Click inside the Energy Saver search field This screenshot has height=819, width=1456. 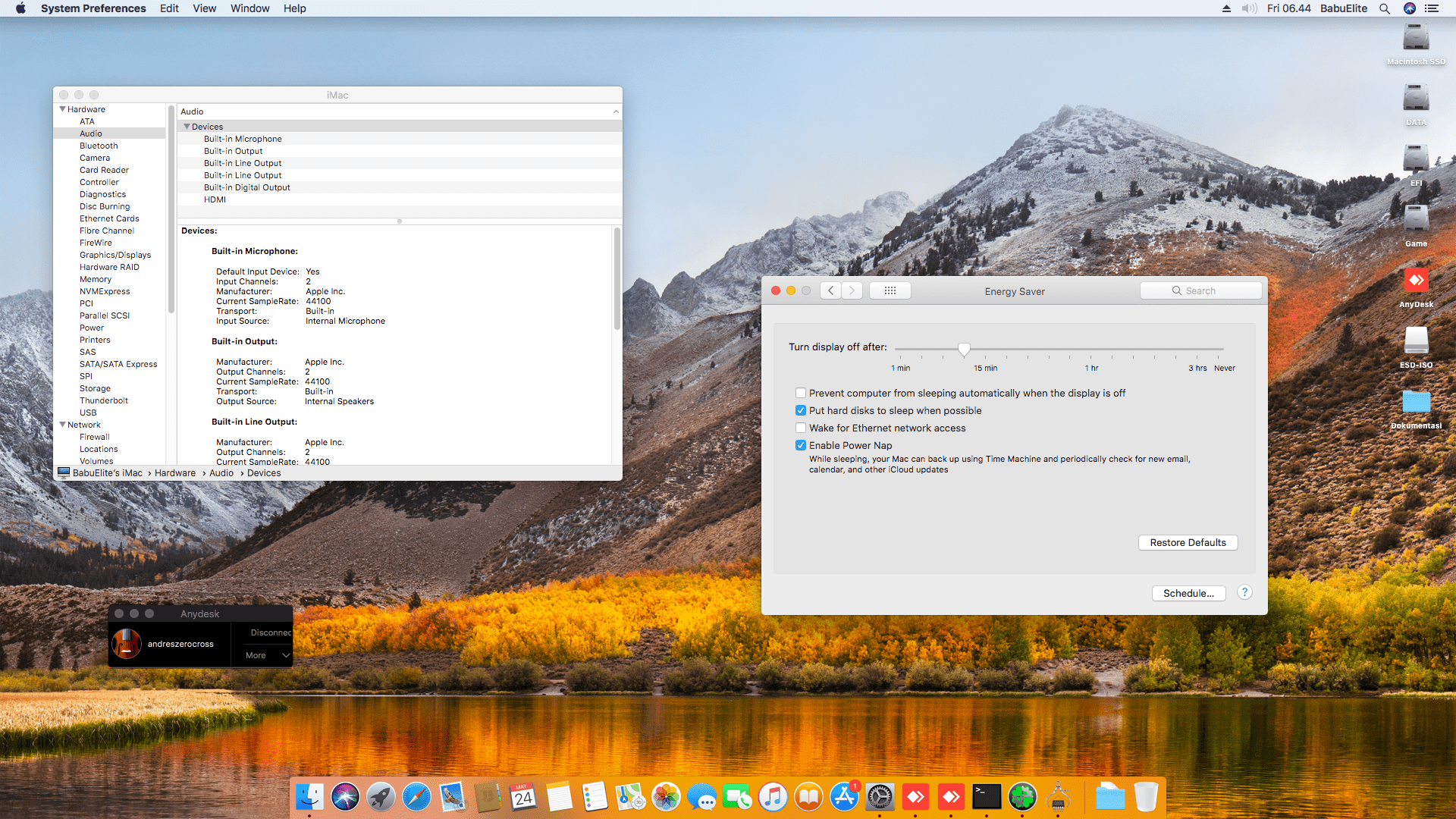1201,290
